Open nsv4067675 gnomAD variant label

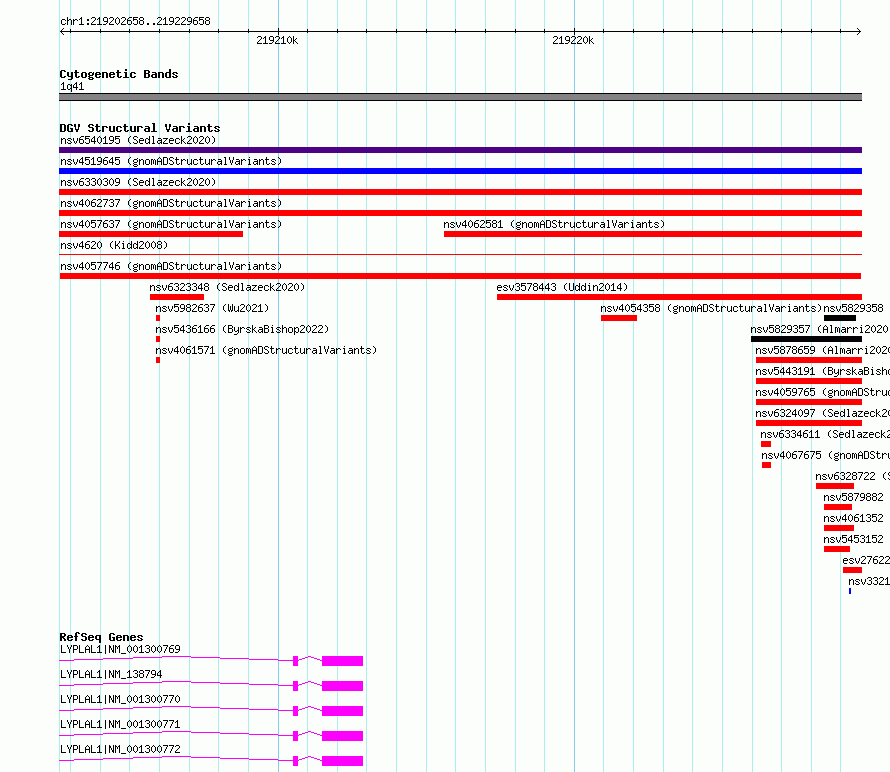click(825, 455)
